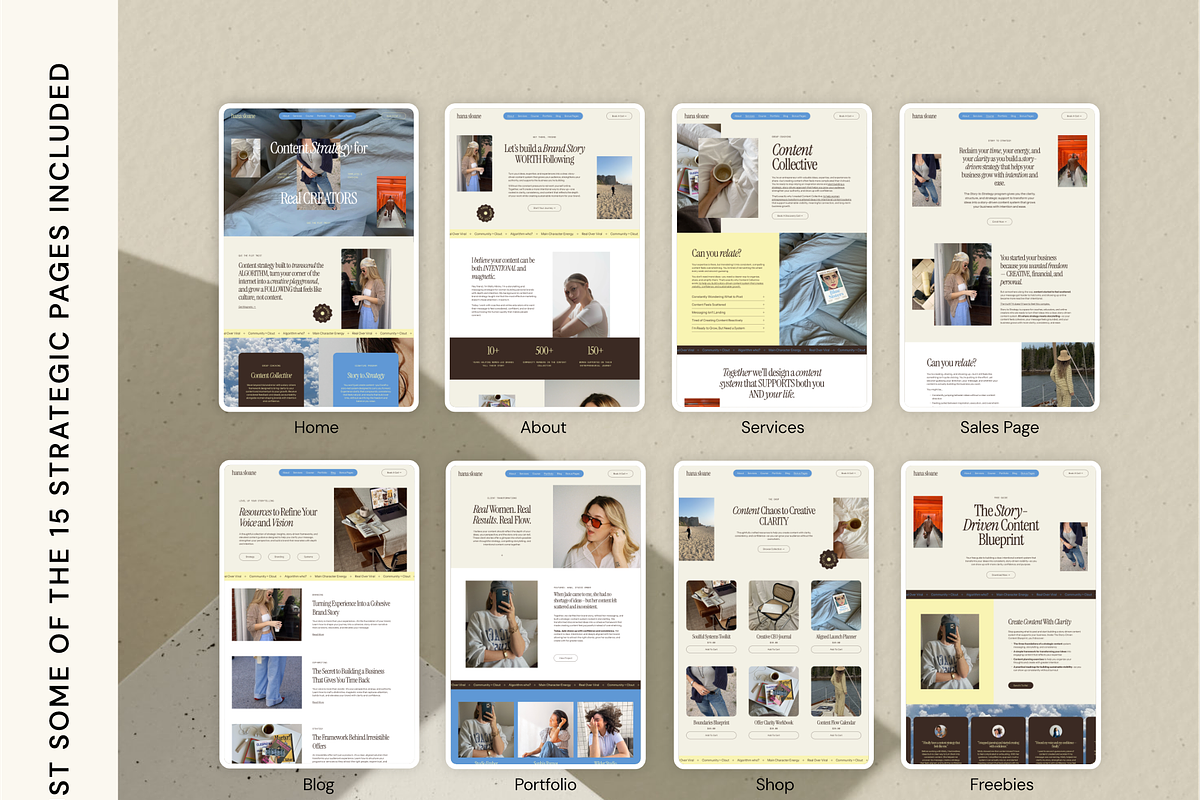
Task: Expand 'Content Feels Scattered' accordion row
Action: [x=727, y=304]
